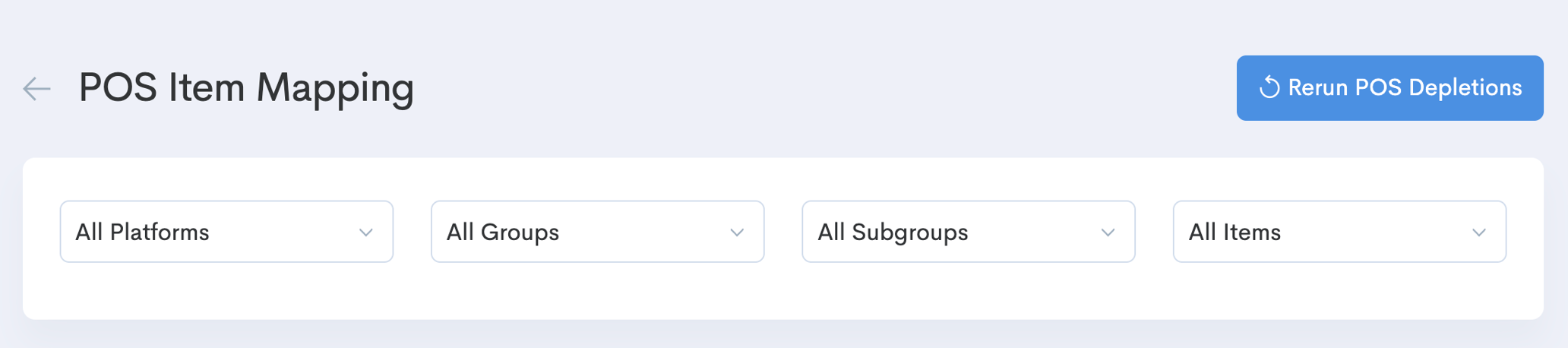Click the 'All Subgroups' label text
The image size is (1568, 348).
coord(893,233)
